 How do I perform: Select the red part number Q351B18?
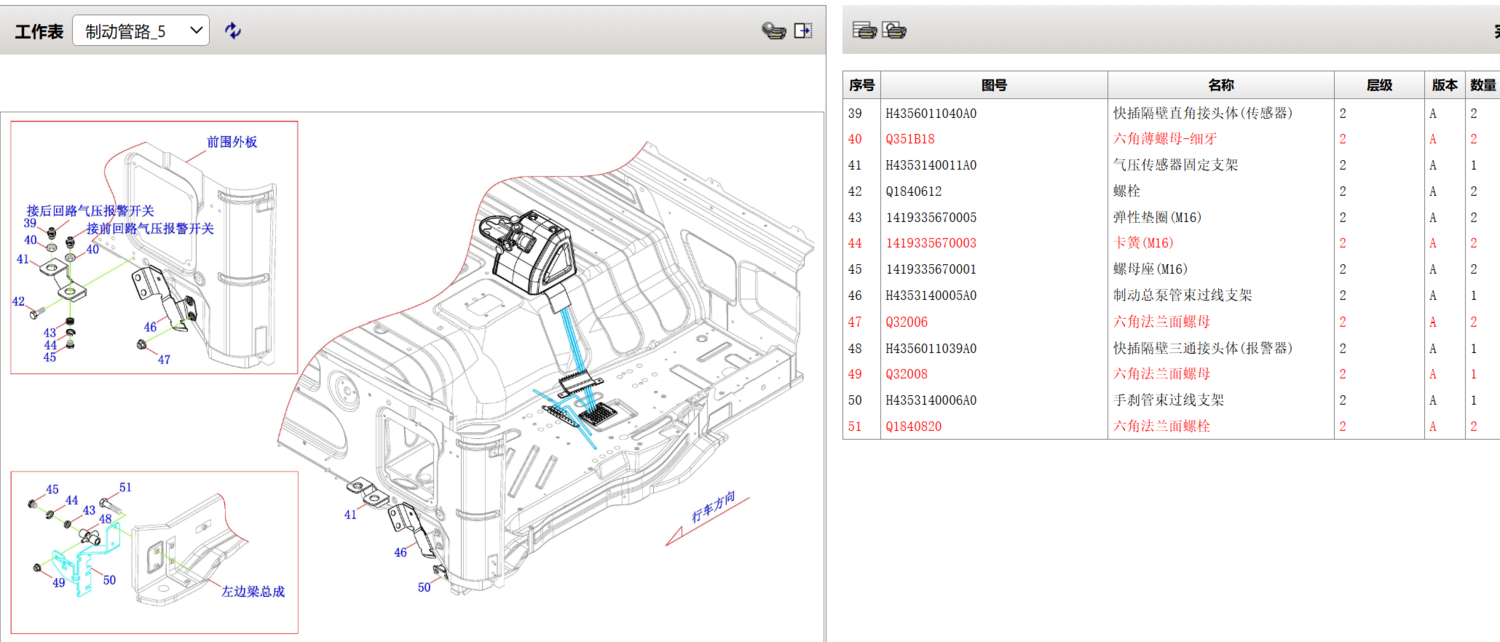[910, 139]
